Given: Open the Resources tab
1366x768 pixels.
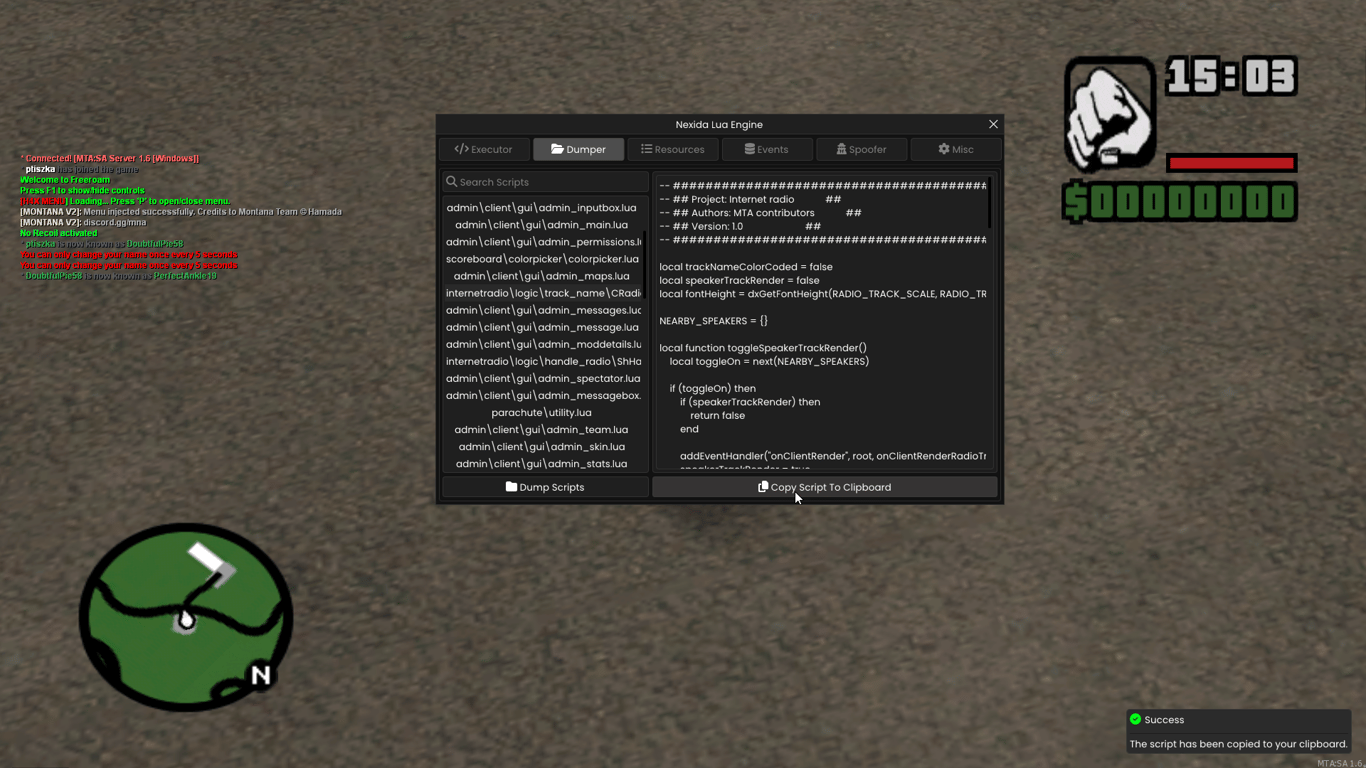Looking at the screenshot, I should (672, 149).
